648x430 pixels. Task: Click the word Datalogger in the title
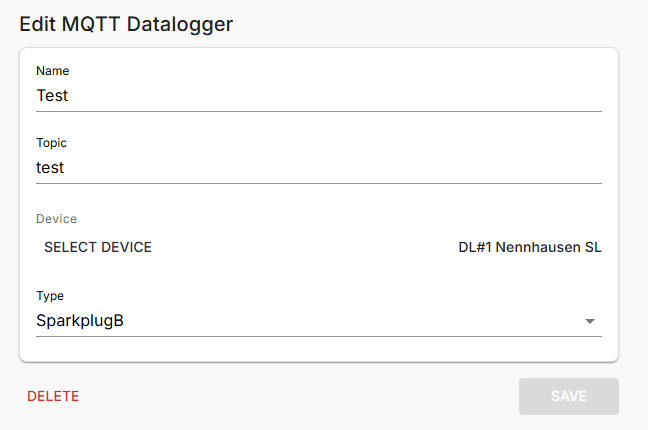coord(180,24)
